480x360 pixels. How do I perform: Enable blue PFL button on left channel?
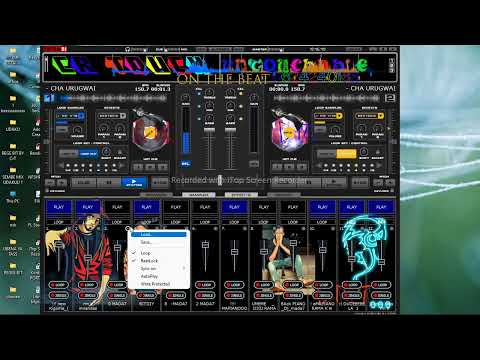pyautogui.click(x=185, y=164)
